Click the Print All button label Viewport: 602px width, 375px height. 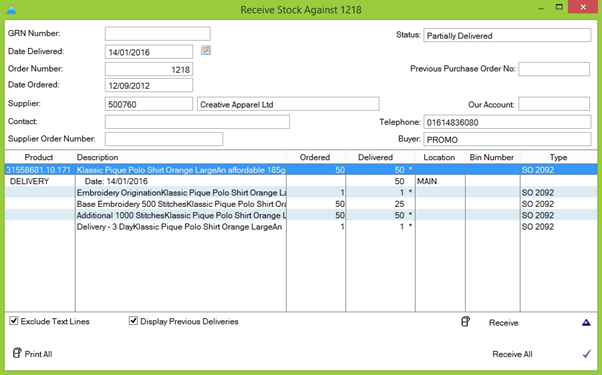tap(38, 354)
